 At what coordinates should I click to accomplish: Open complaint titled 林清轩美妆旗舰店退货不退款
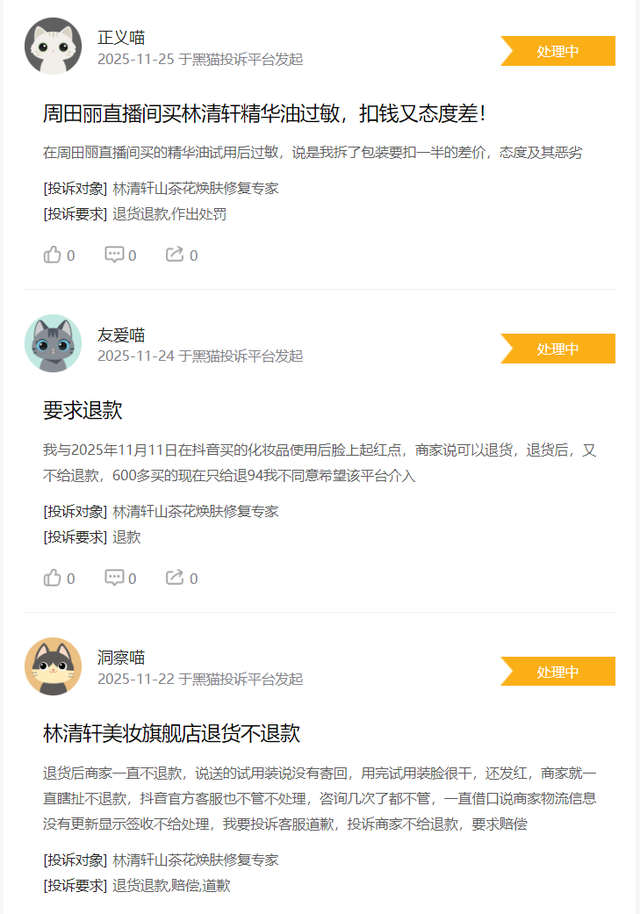pyautogui.click(x=171, y=733)
